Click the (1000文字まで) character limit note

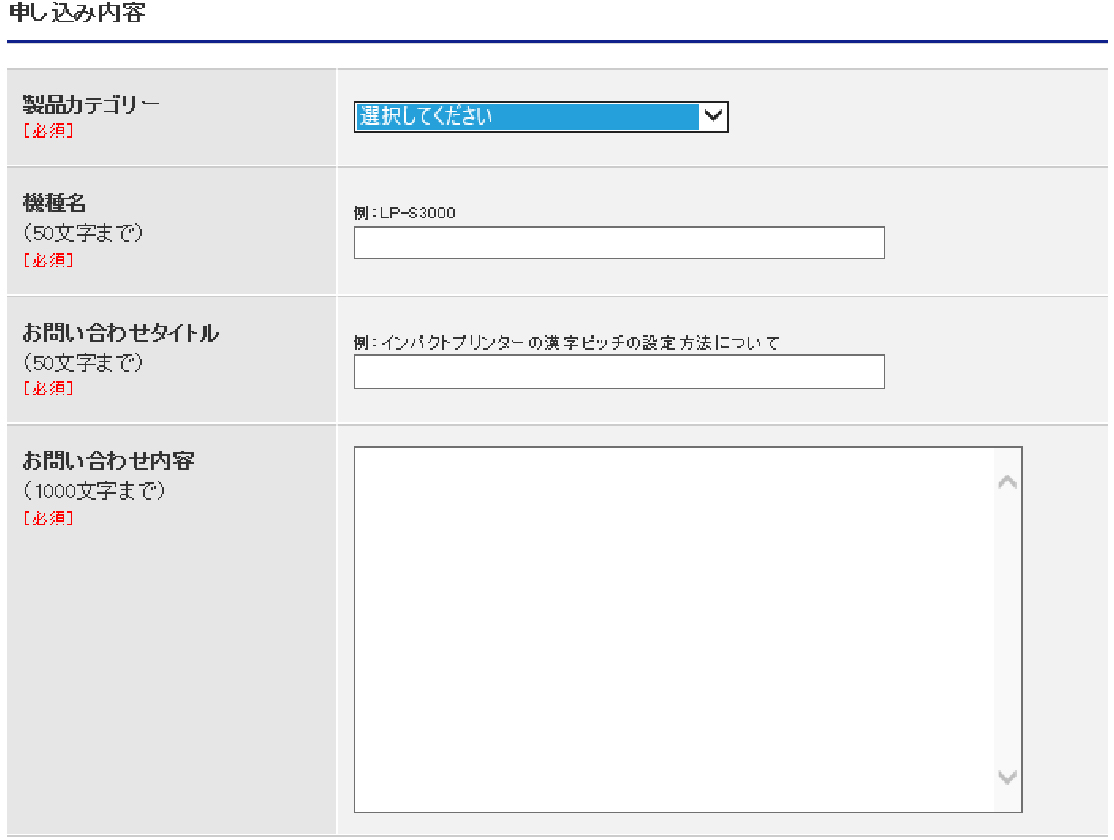pyautogui.click(x=94, y=491)
